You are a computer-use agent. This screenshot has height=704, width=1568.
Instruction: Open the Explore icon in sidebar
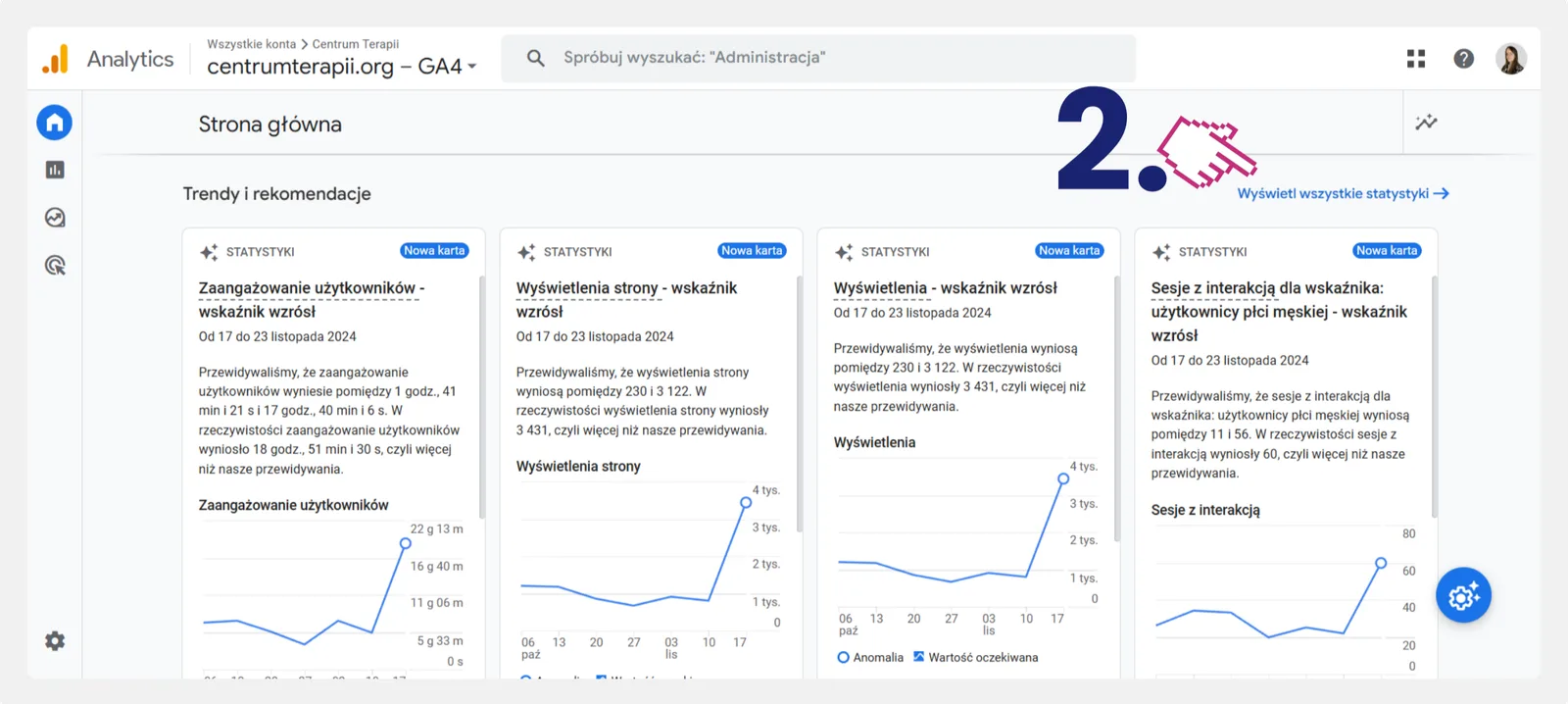(55, 218)
